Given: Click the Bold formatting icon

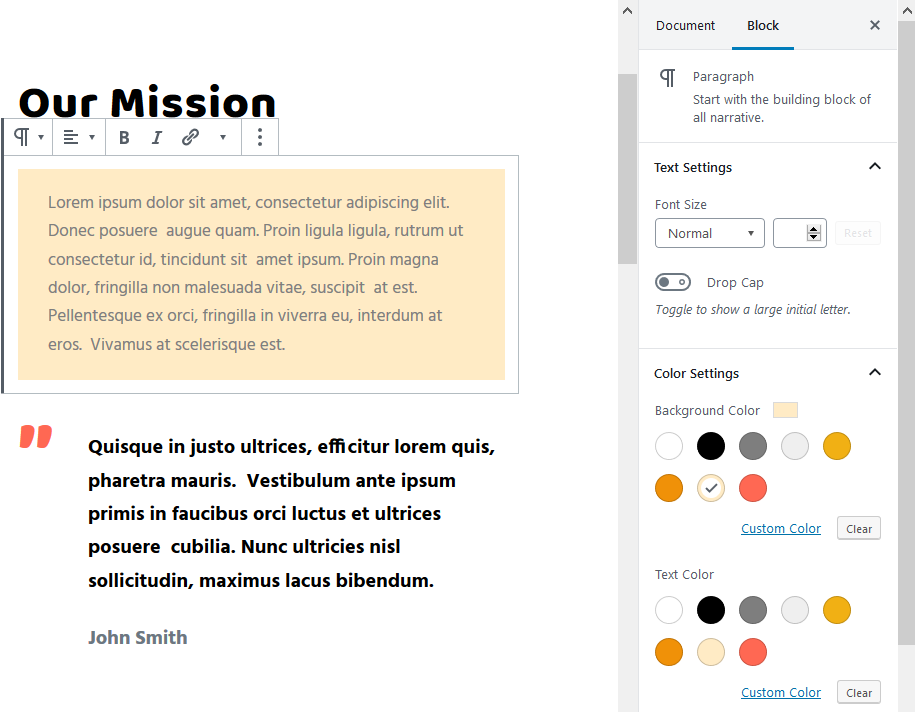Looking at the screenshot, I should point(124,138).
